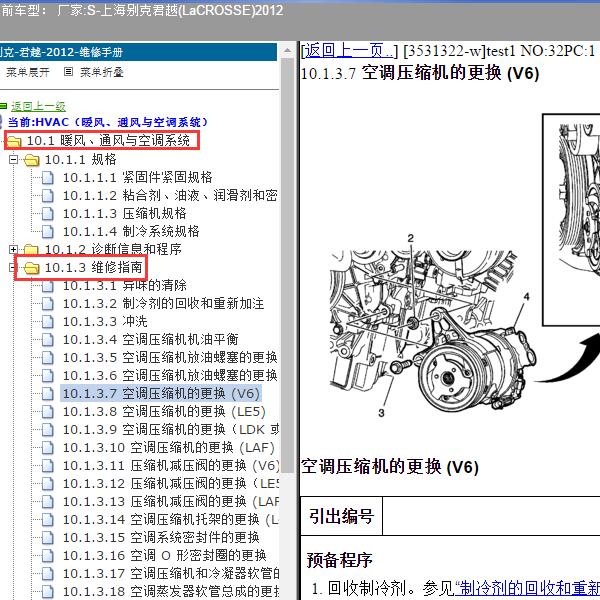This screenshot has width=600, height=600.
Task: Open 10.1.3.11 压缩机减压阀的更换 (V6)
Action: (171, 465)
